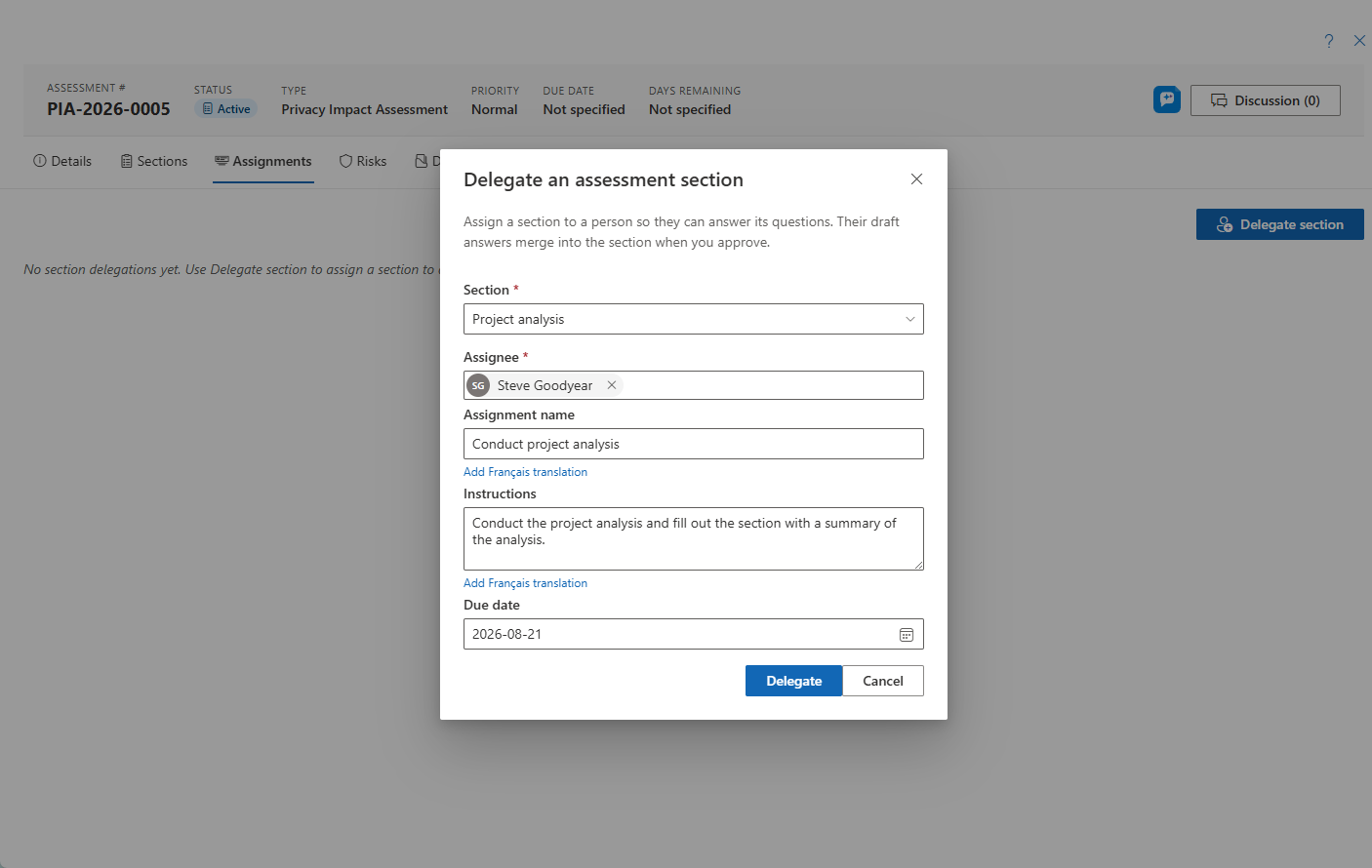Remove Steve Goodyear from the Assignee field
The width and height of the screenshot is (1372, 868).
612,385
